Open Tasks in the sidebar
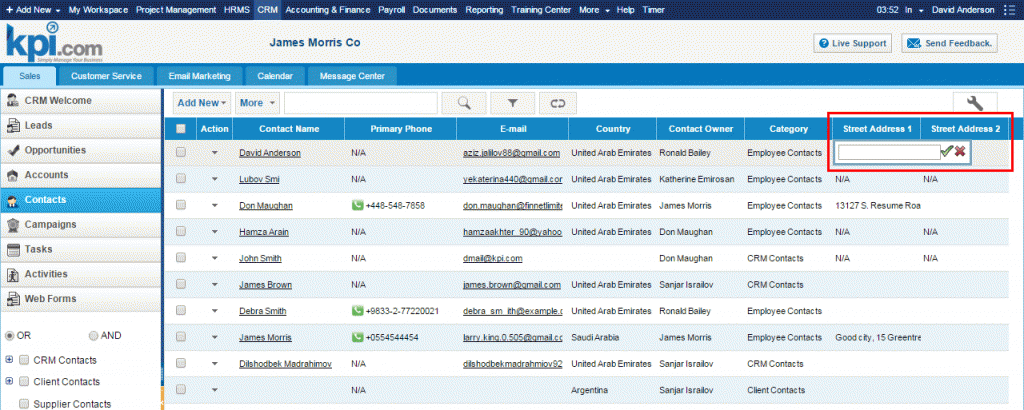 point(81,249)
